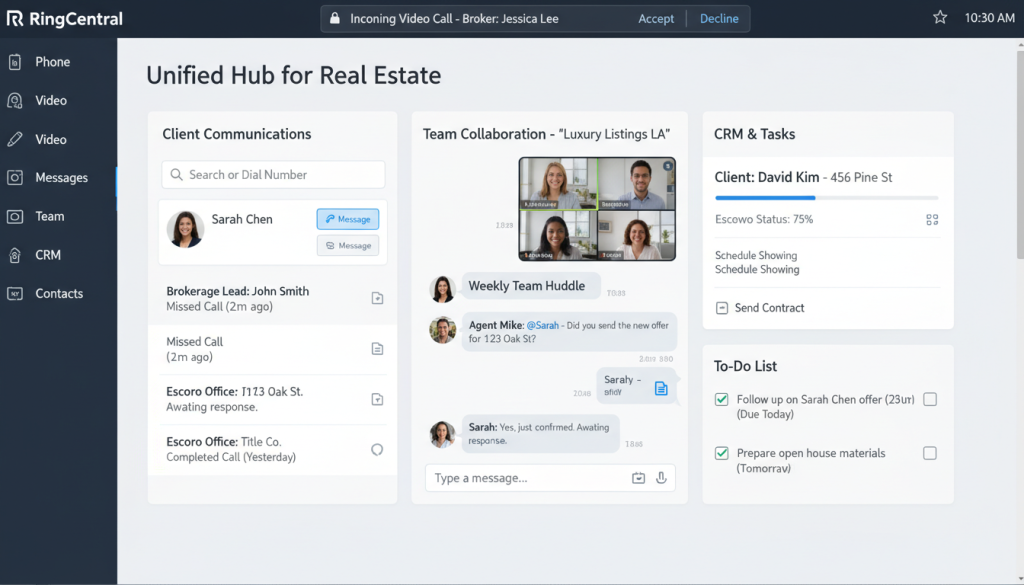The height and width of the screenshot is (585, 1024).
Task: Open document attachment in Sarah's chat bubble
Action: pyautogui.click(x=661, y=388)
